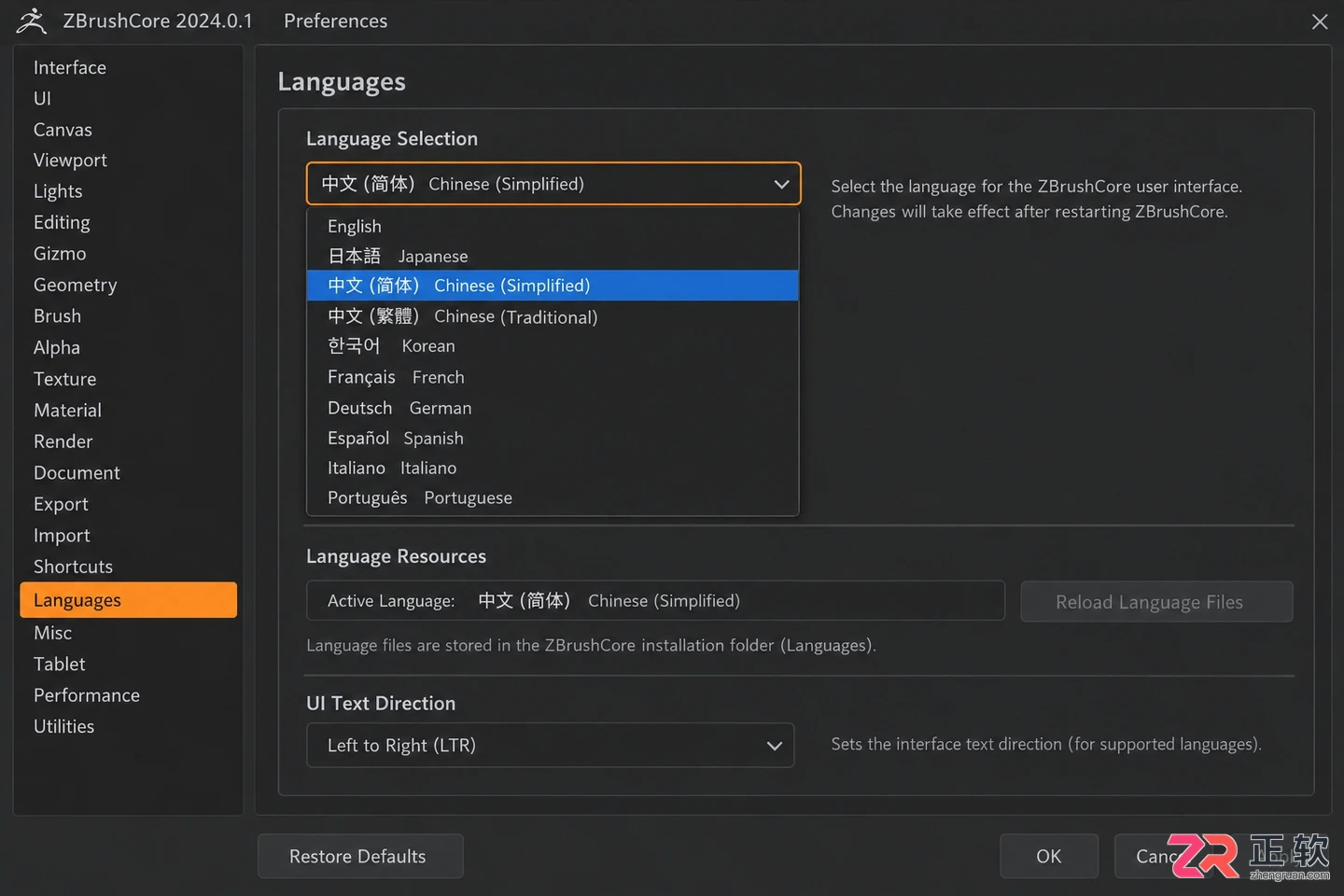This screenshot has width=1344, height=896.
Task: Confirm with the OK button
Action: pos(1049,856)
